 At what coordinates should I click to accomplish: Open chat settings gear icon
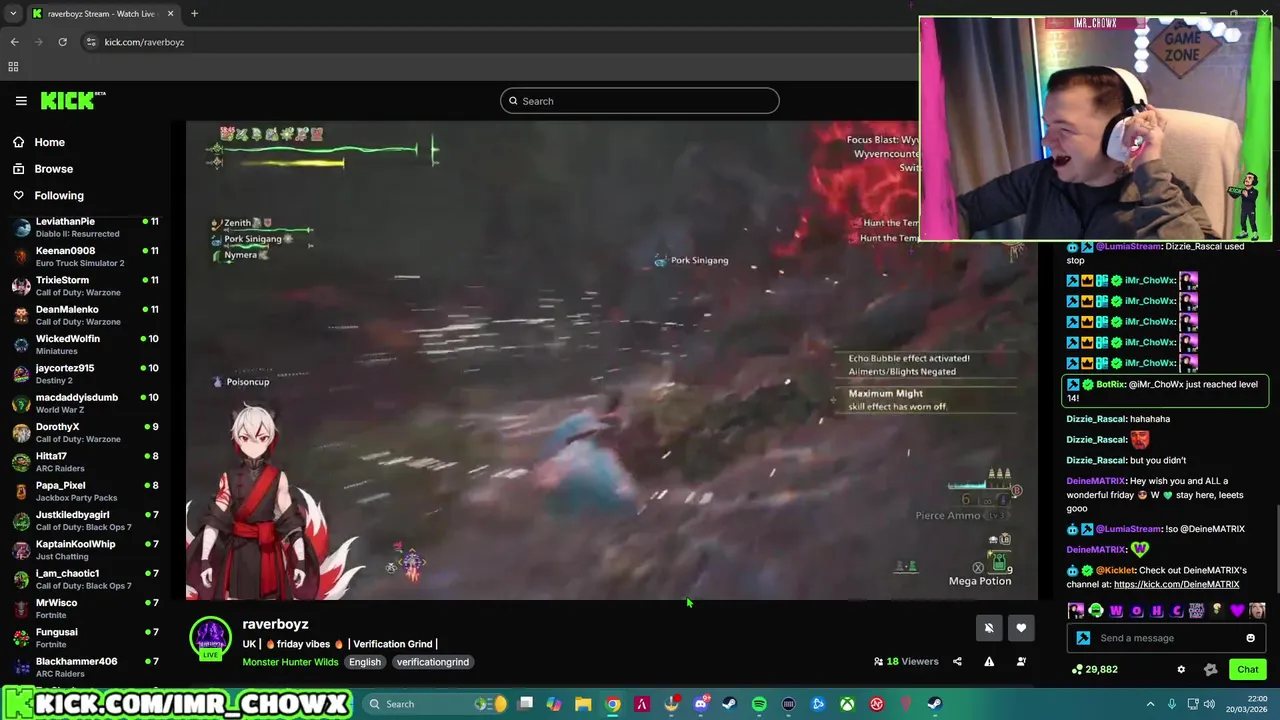click(1181, 670)
